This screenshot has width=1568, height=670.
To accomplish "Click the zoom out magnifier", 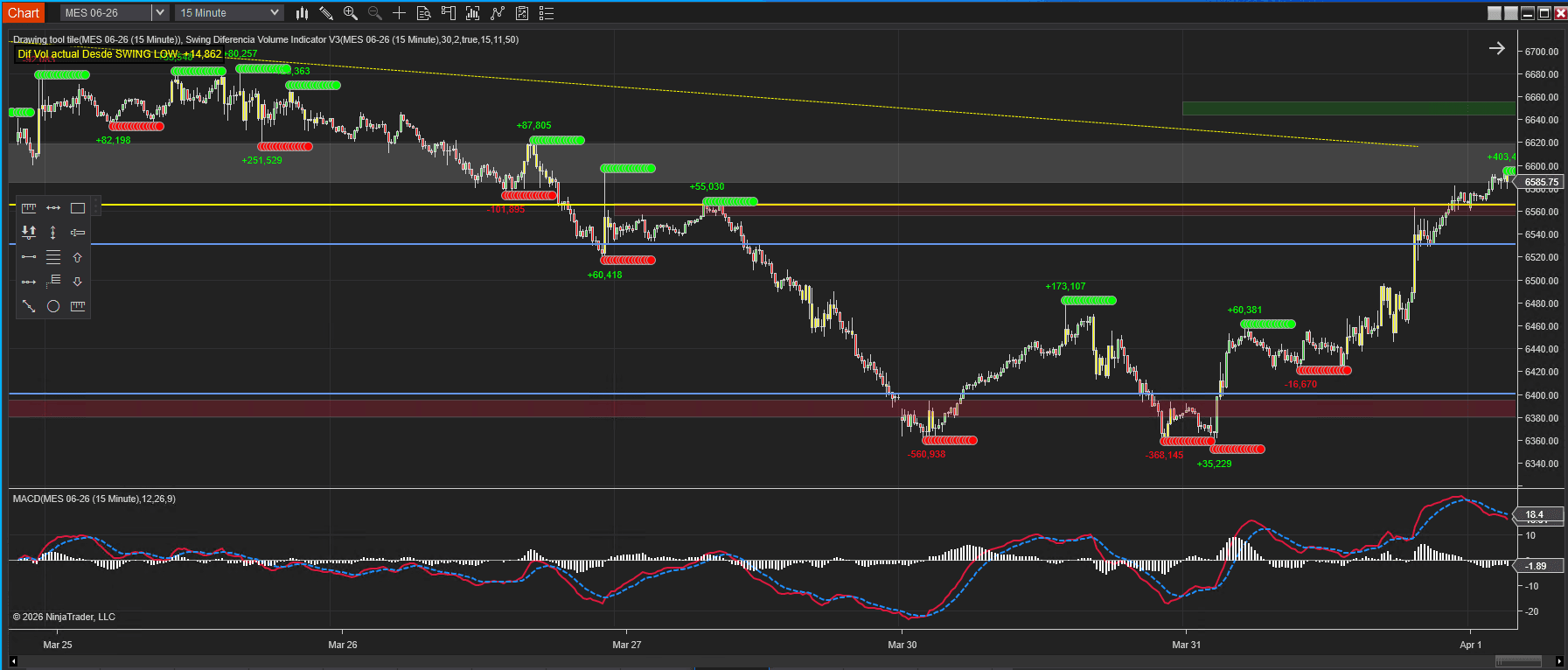I will pyautogui.click(x=375, y=13).
